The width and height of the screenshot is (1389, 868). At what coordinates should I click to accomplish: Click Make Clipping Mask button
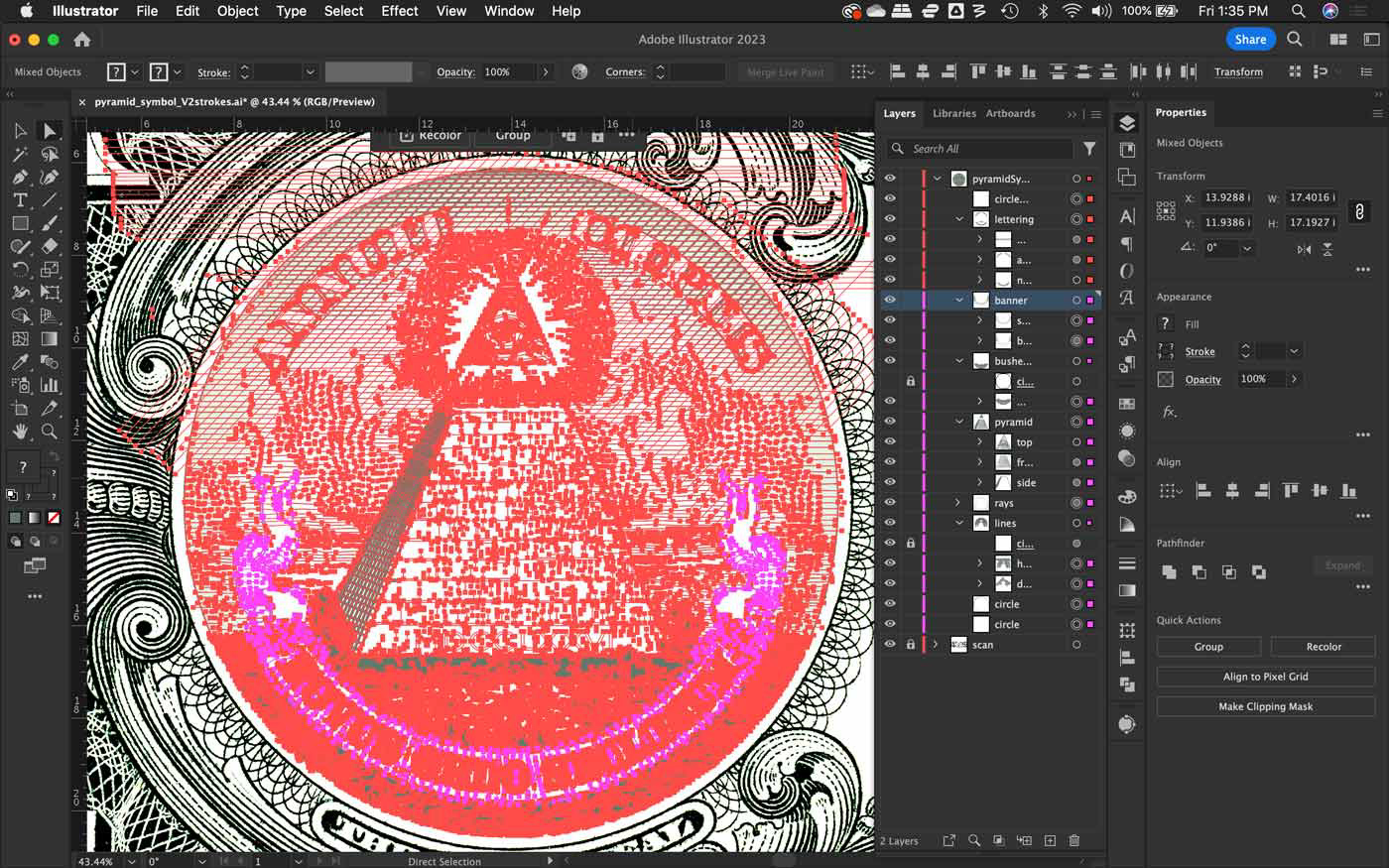[x=1266, y=706]
